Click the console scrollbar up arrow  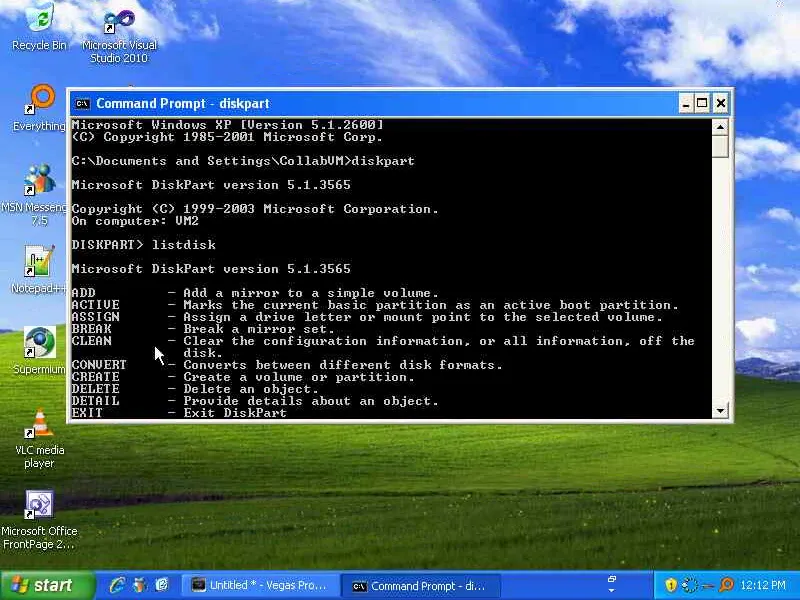pos(720,127)
